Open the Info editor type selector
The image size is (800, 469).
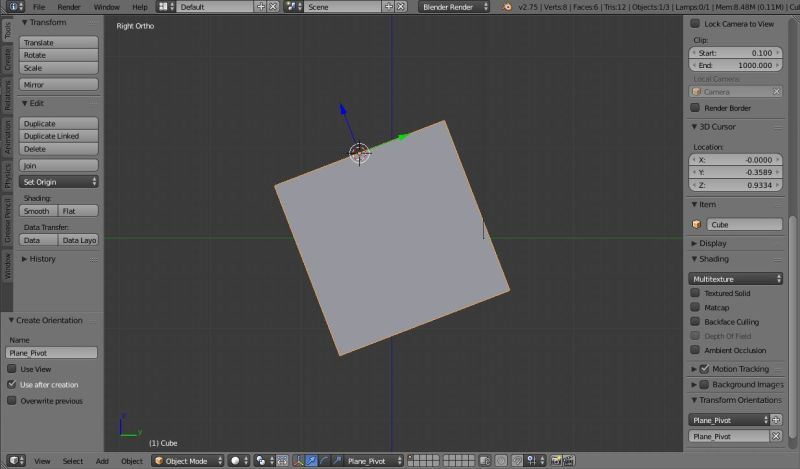click(15, 7)
